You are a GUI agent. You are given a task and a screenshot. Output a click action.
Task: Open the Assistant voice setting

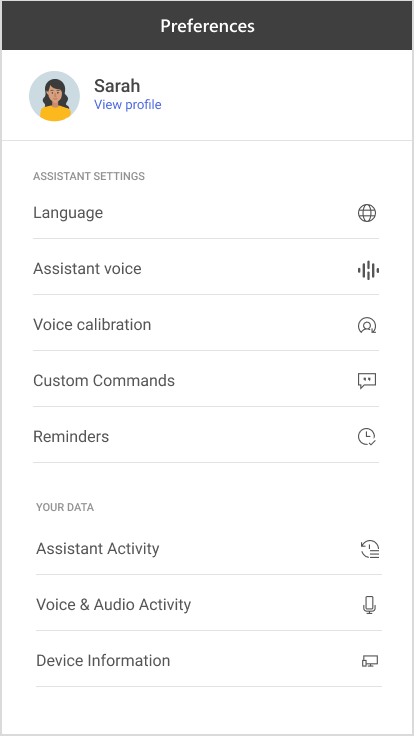point(206,268)
